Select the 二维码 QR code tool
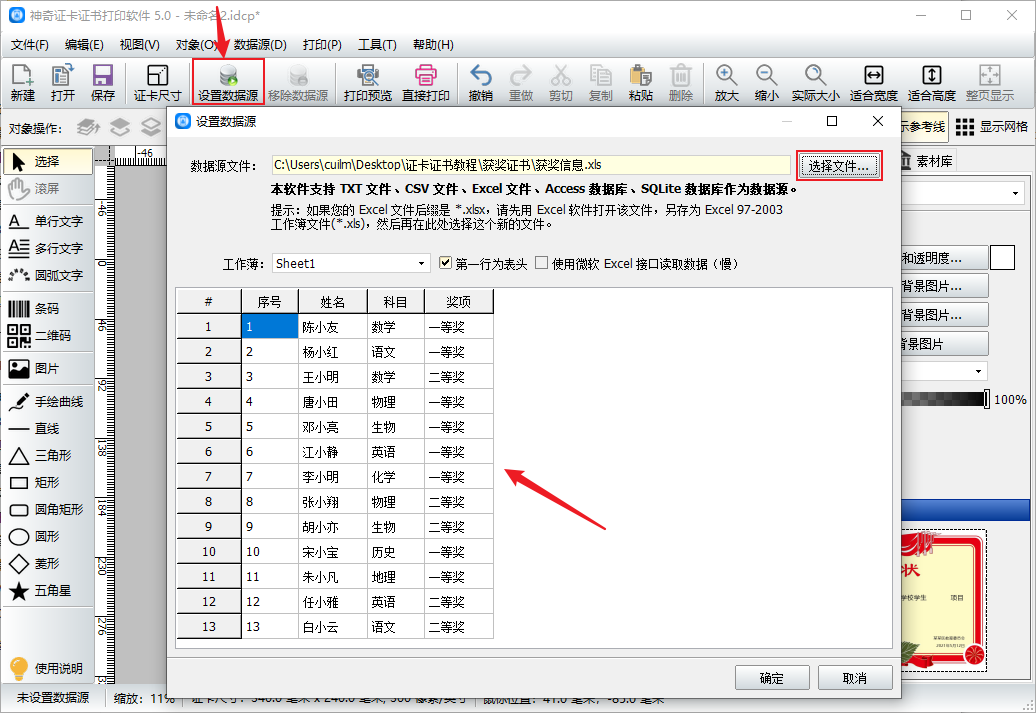 [48, 336]
